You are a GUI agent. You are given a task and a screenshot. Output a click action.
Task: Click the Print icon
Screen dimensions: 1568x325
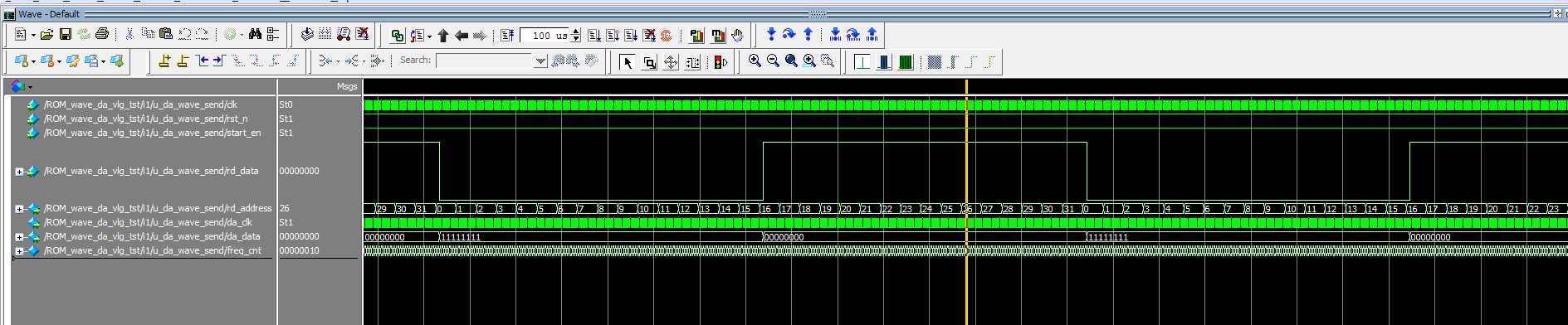[102, 35]
